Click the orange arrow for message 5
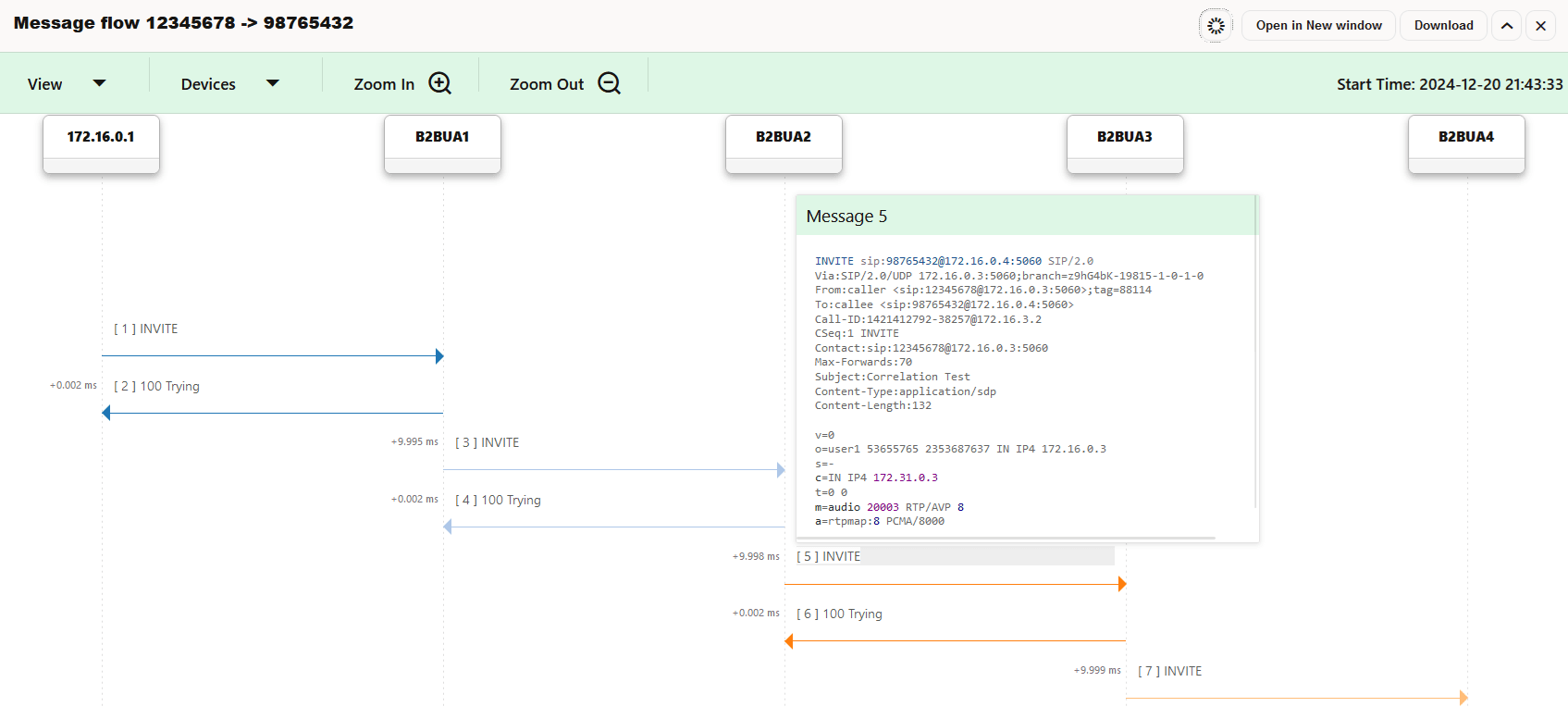 956,584
